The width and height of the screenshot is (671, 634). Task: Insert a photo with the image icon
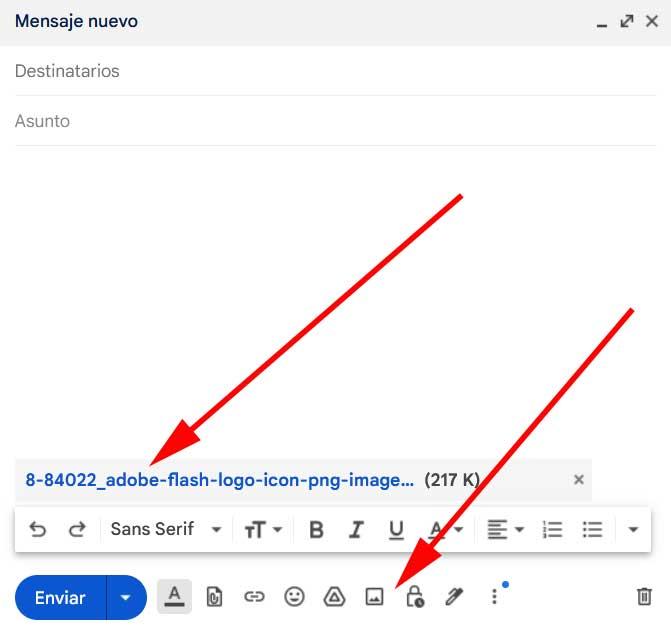click(374, 597)
